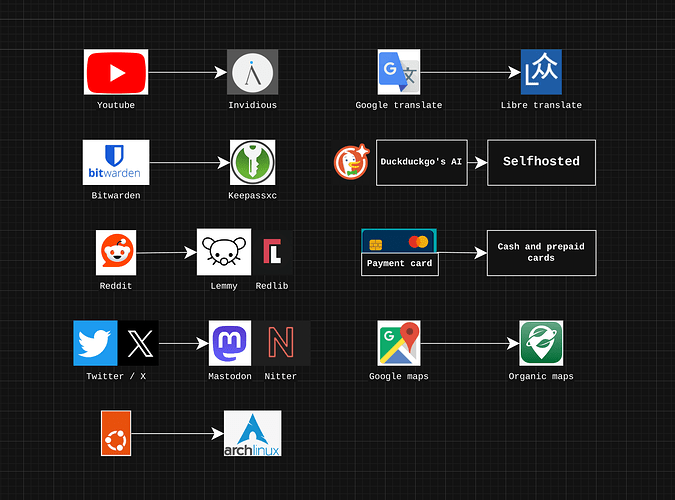Click the YouTube logo icon
The image size is (675, 500).
click(116, 72)
